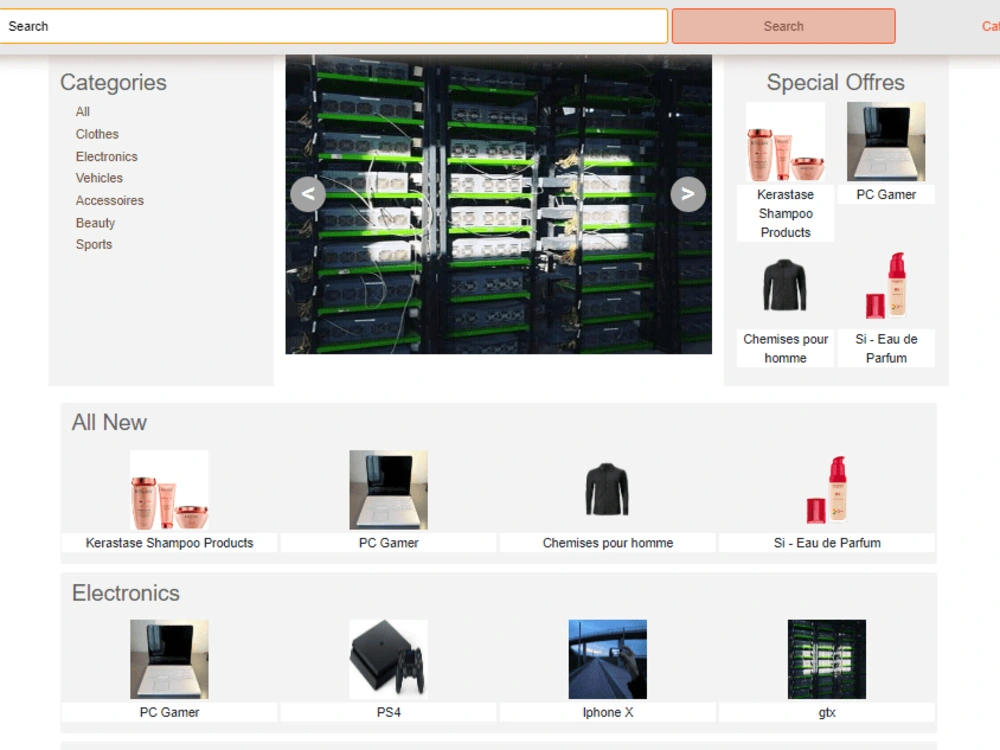Click Chemises pour homme title in All New
Screen dimensions: 1000x750
607,543
